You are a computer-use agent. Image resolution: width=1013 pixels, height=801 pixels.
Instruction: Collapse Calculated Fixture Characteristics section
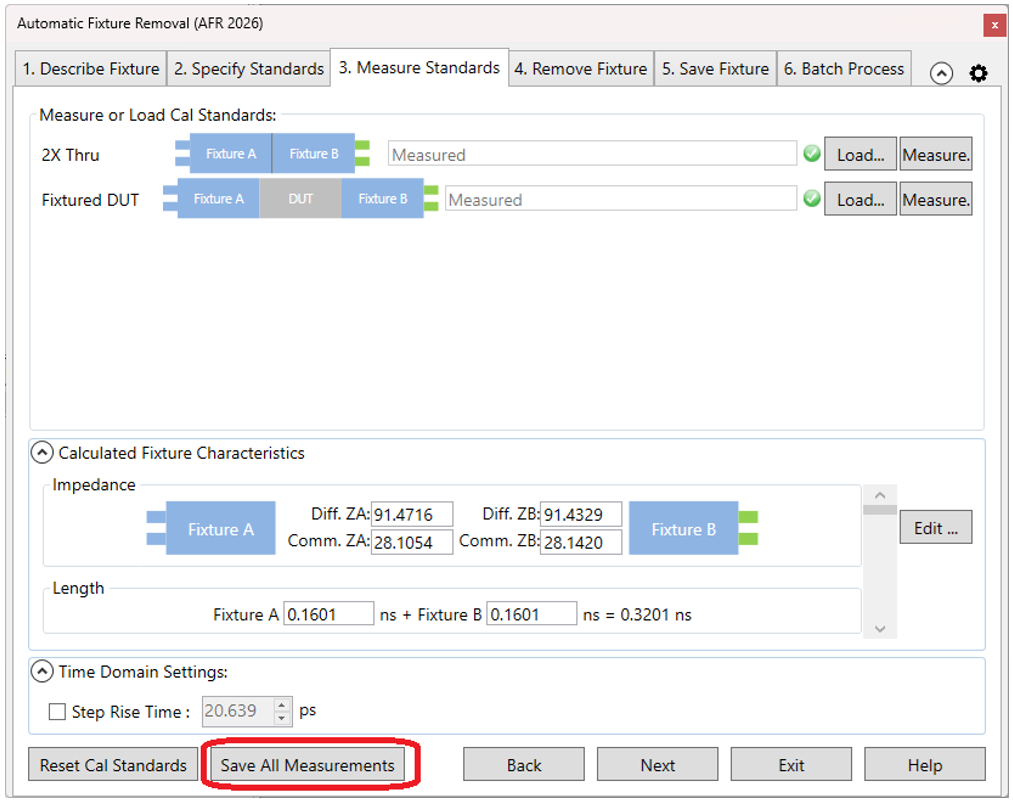click(42, 453)
